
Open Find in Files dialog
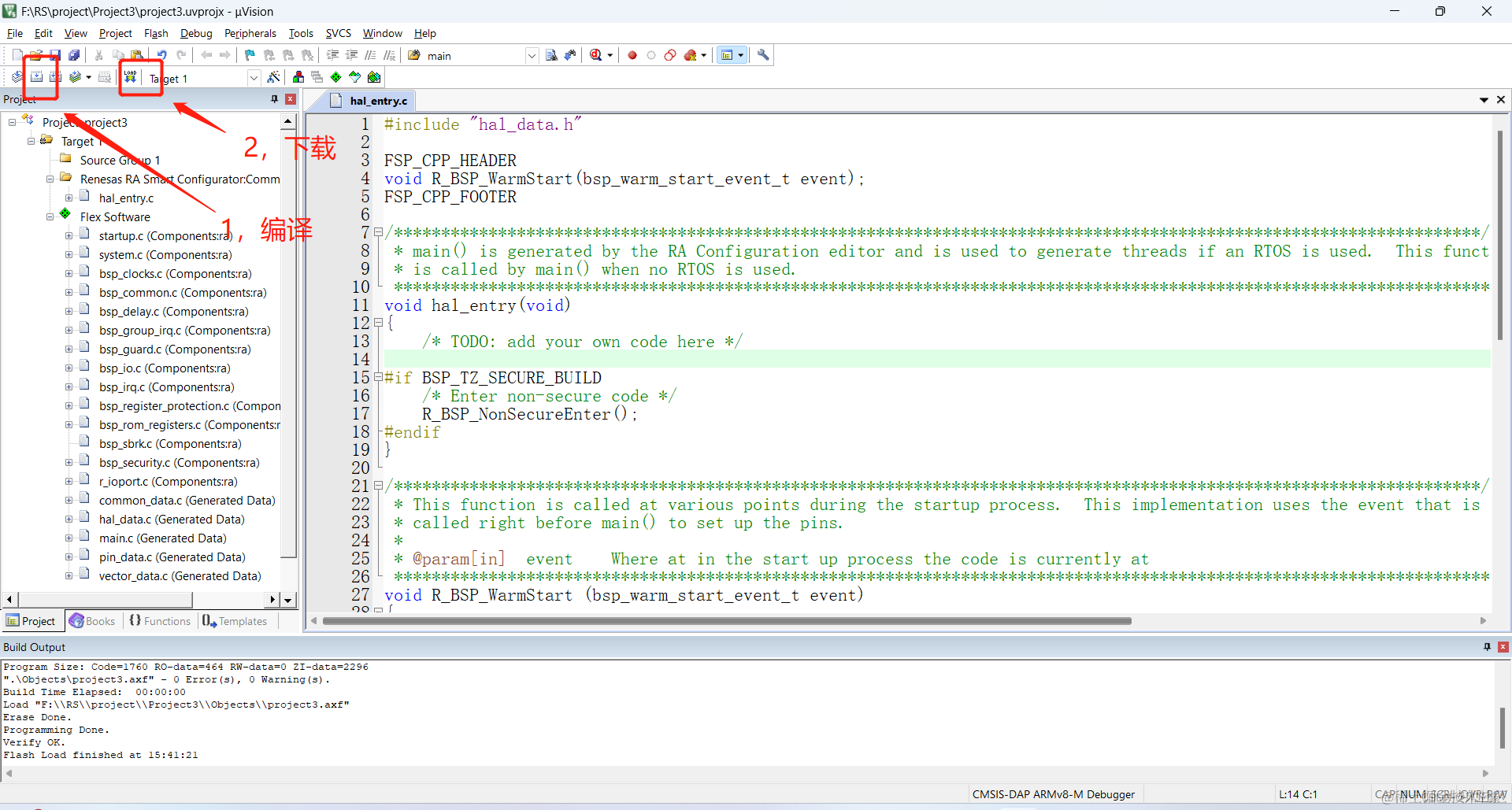point(414,55)
